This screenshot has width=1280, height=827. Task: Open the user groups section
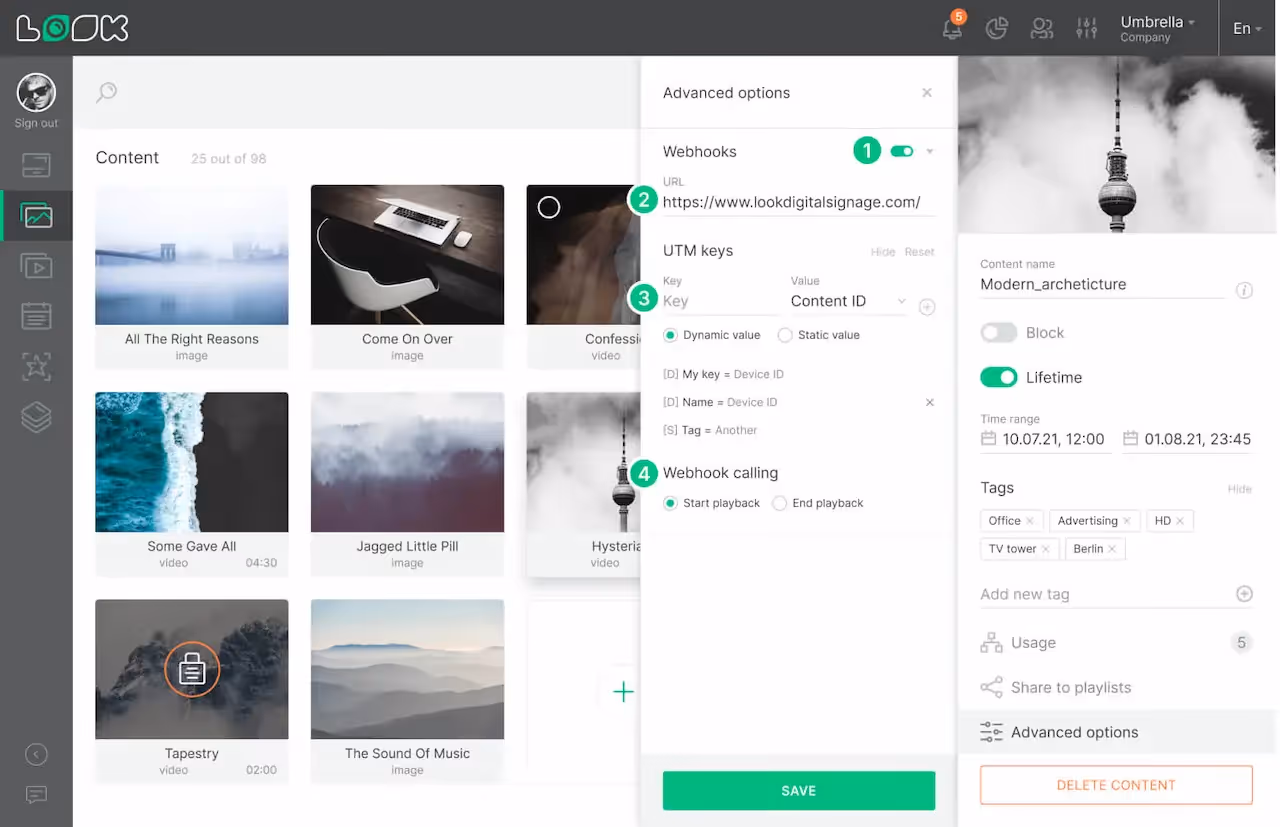1041,28
